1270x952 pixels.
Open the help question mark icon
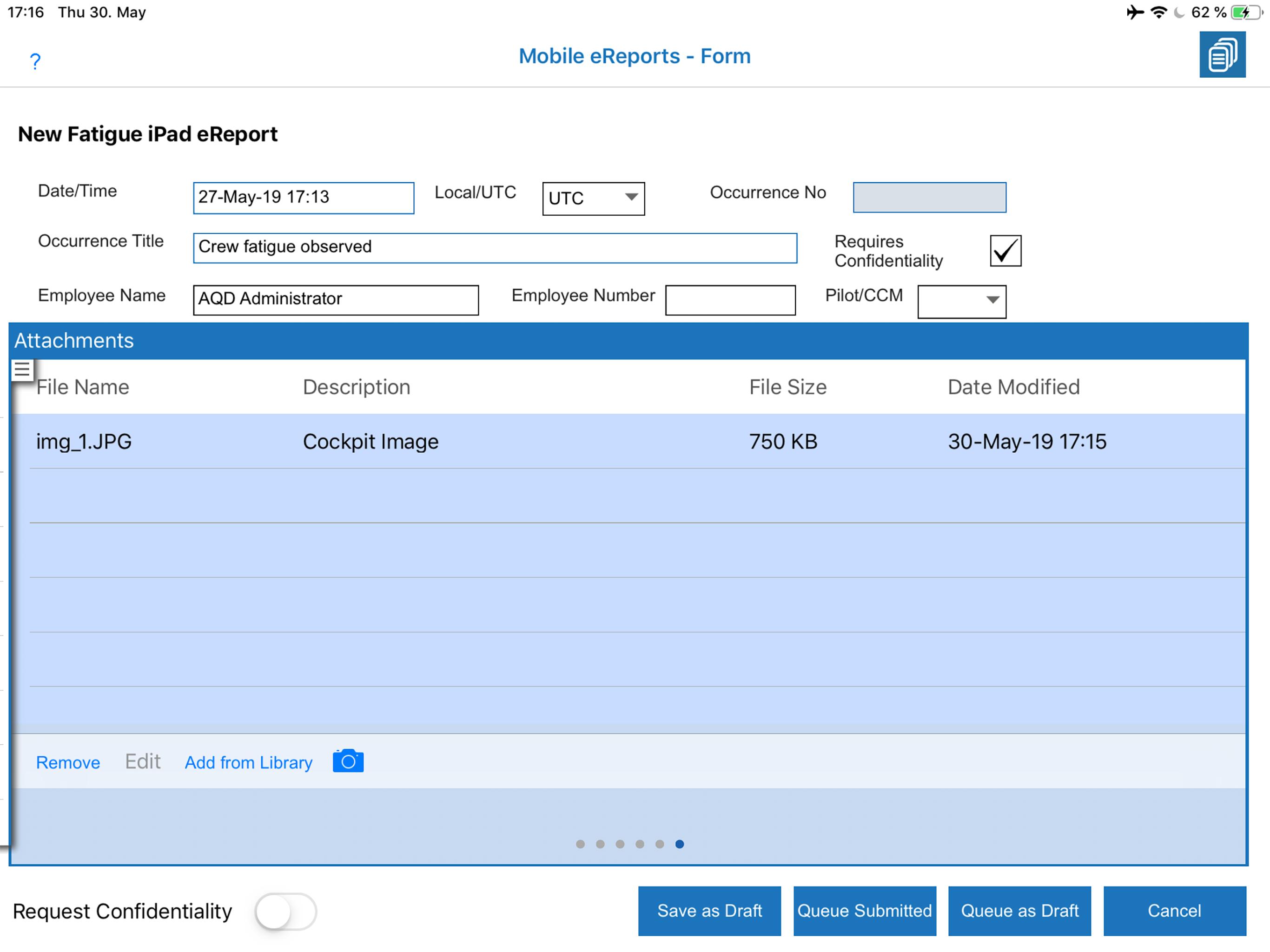(x=35, y=61)
